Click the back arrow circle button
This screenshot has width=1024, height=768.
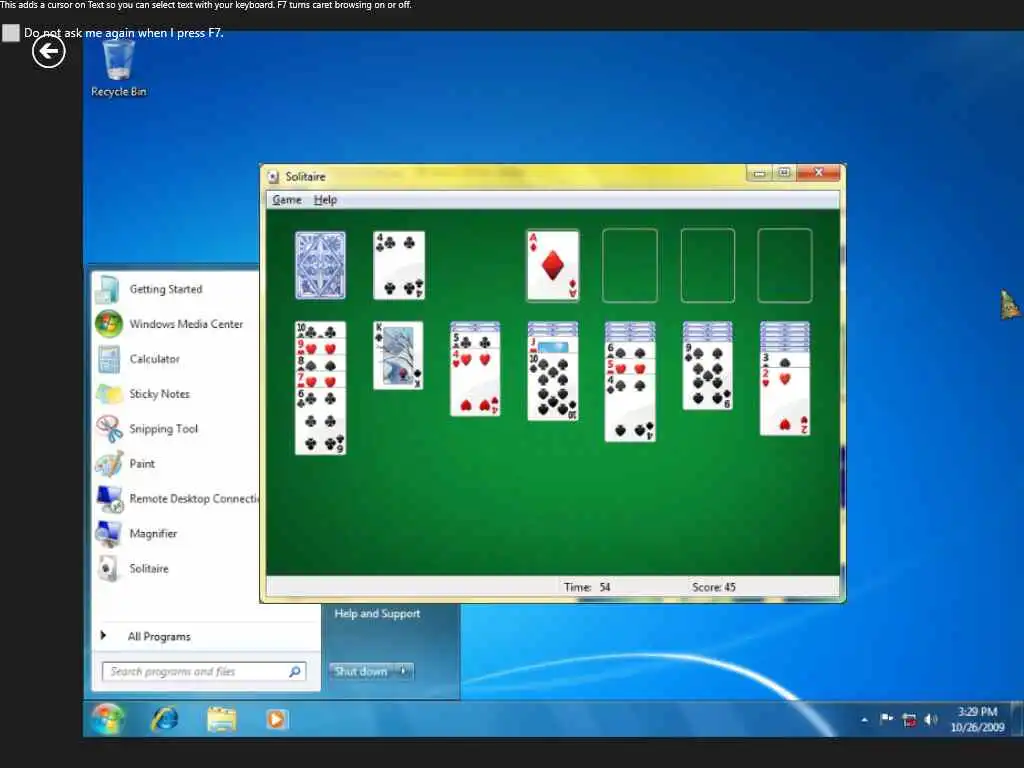(49, 51)
